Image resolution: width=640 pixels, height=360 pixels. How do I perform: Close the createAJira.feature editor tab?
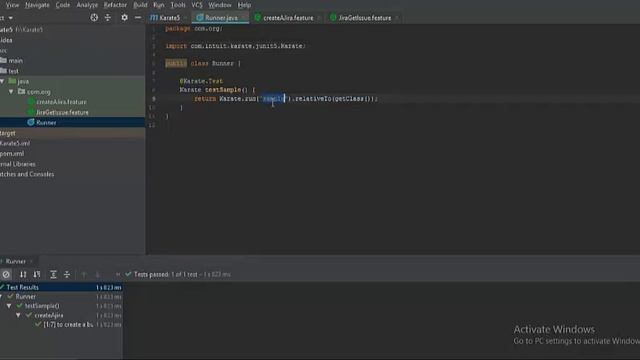[x=319, y=18]
